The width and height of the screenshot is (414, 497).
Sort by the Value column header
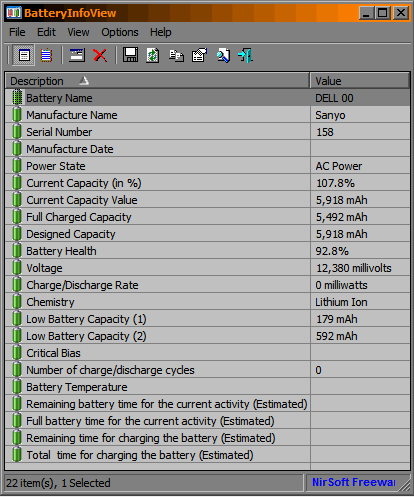(x=360, y=81)
